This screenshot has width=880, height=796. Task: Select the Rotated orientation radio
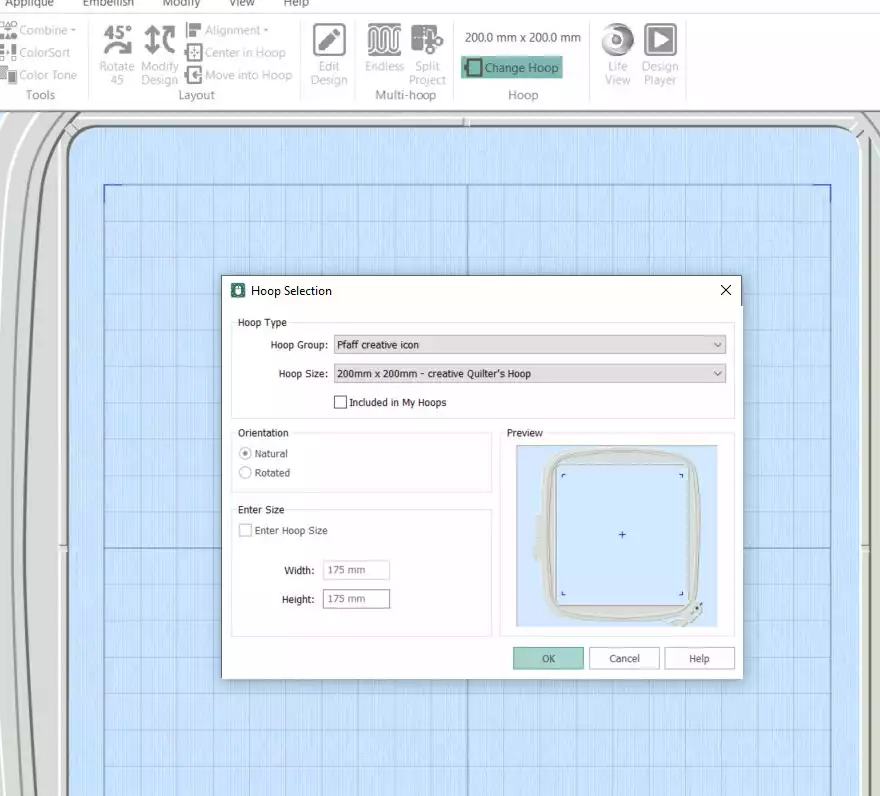[x=245, y=473]
